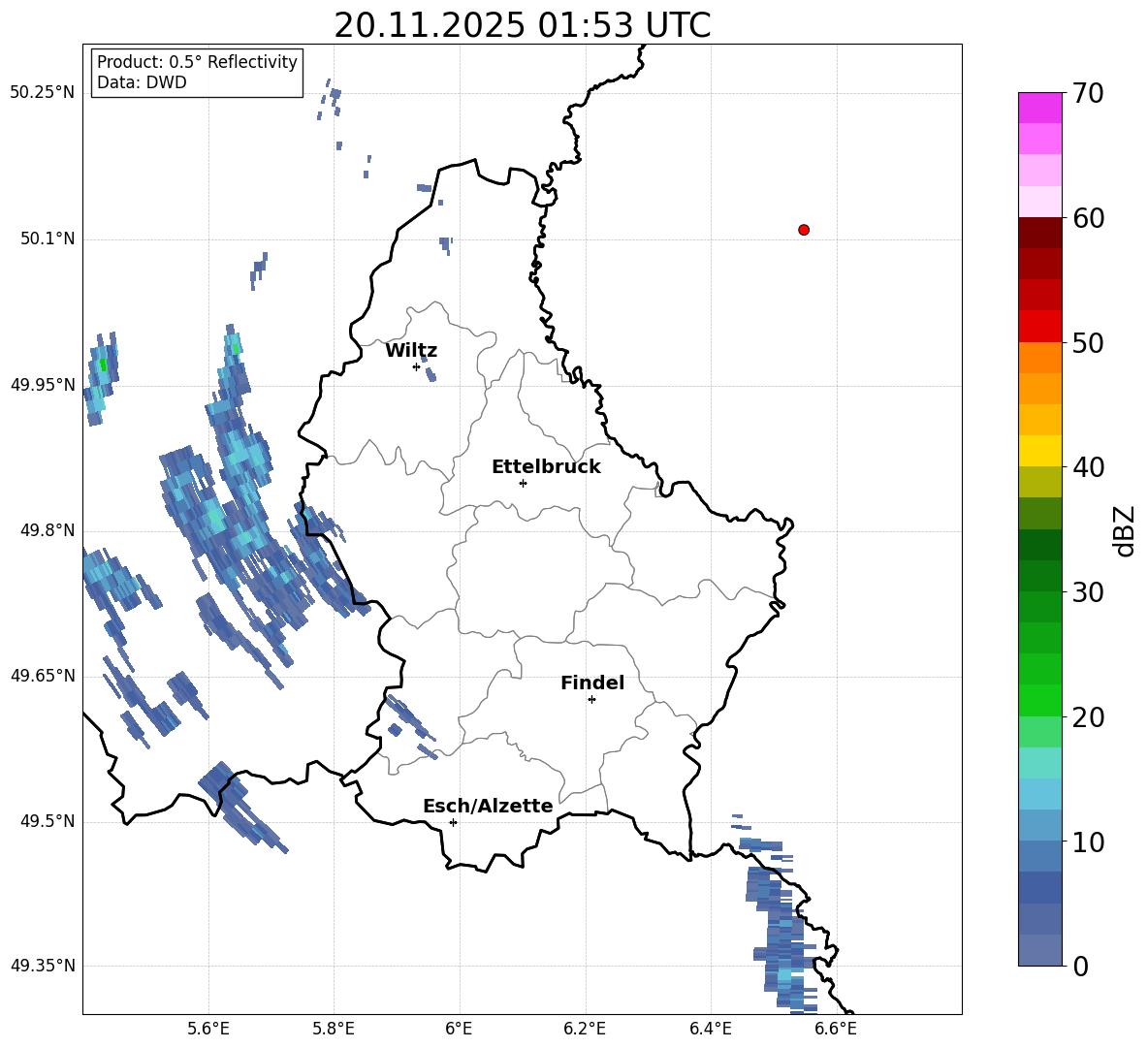Click the 70 tick on colorbar
1148x1048 pixels.
click(1088, 94)
